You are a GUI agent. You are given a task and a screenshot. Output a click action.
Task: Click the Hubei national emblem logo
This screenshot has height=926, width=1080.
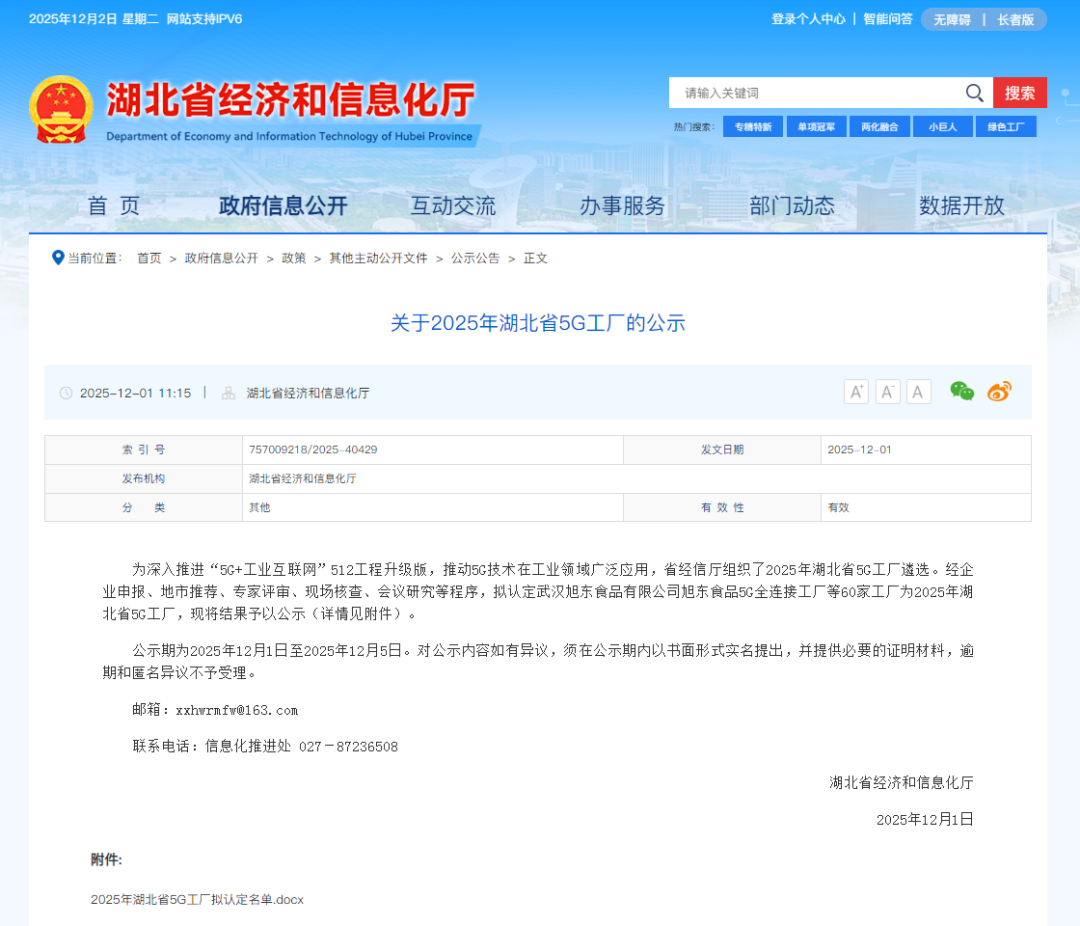click(x=61, y=109)
